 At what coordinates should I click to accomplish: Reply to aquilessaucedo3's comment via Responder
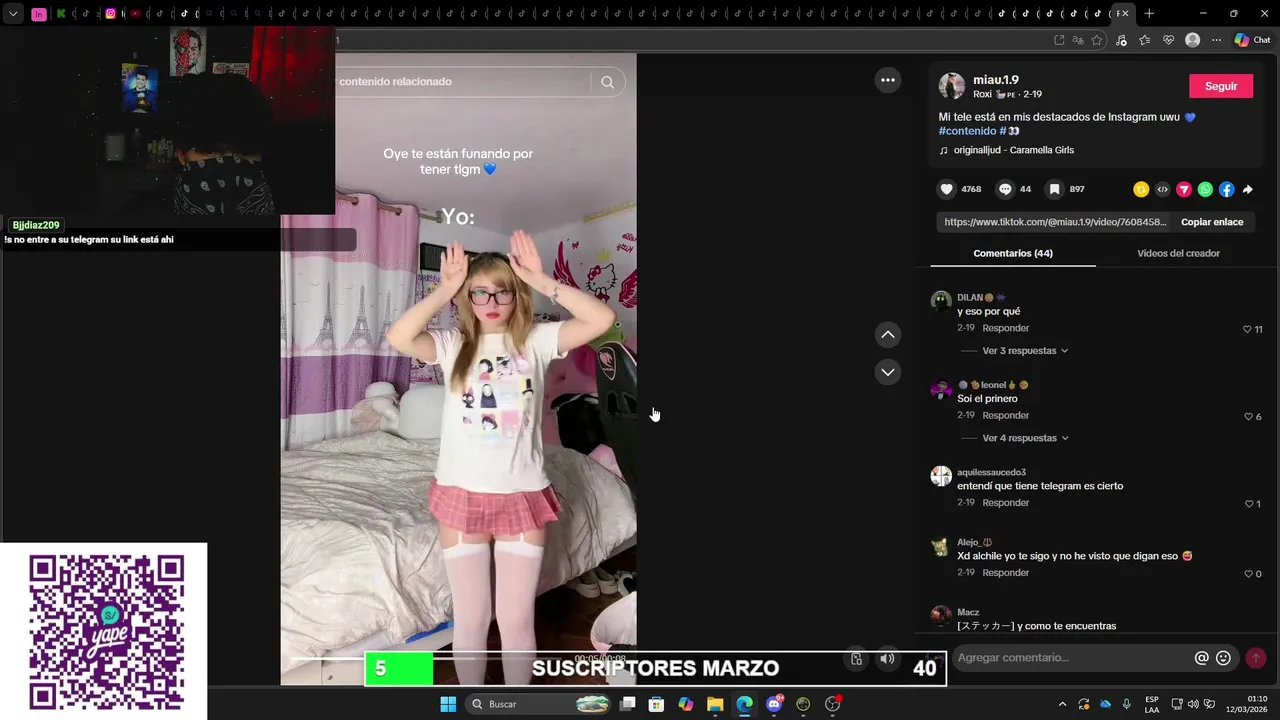point(1005,503)
